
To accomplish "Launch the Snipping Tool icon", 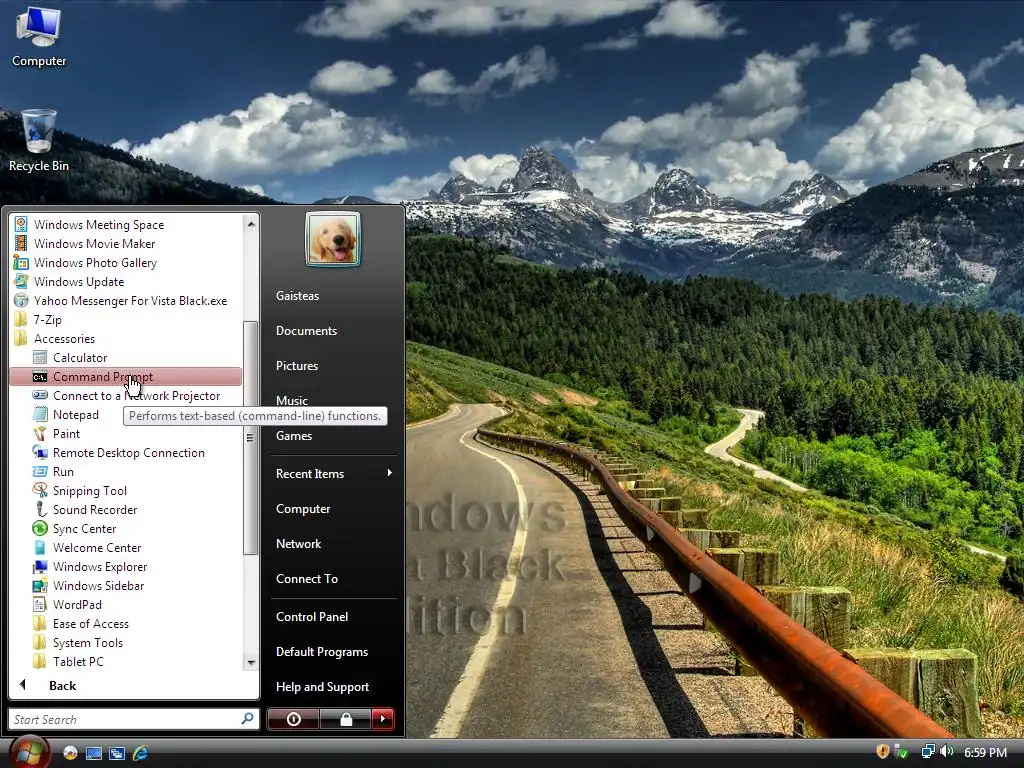I will tap(40, 490).
